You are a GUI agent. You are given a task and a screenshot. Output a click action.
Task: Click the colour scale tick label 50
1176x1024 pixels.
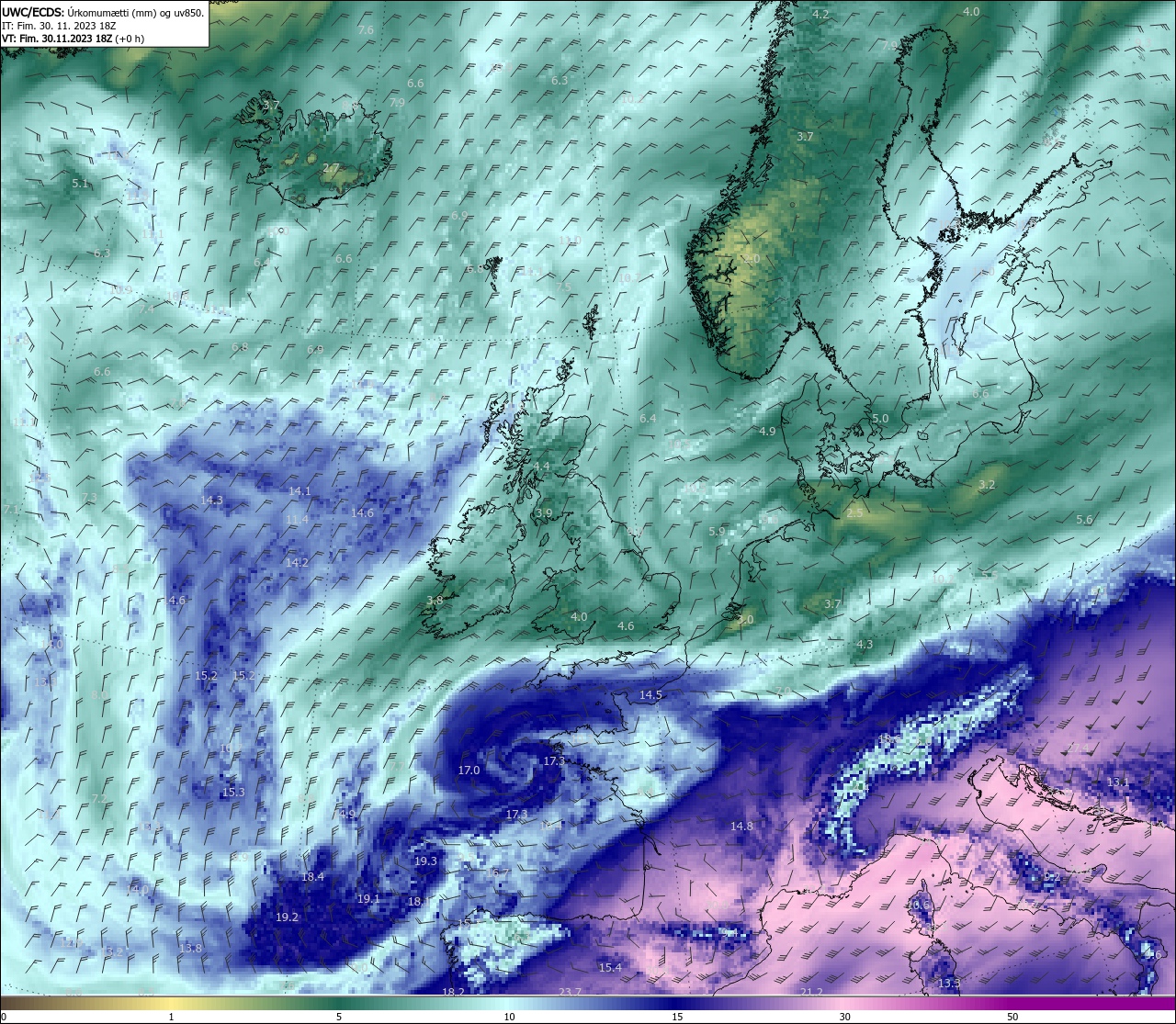(x=1012, y=1017)
